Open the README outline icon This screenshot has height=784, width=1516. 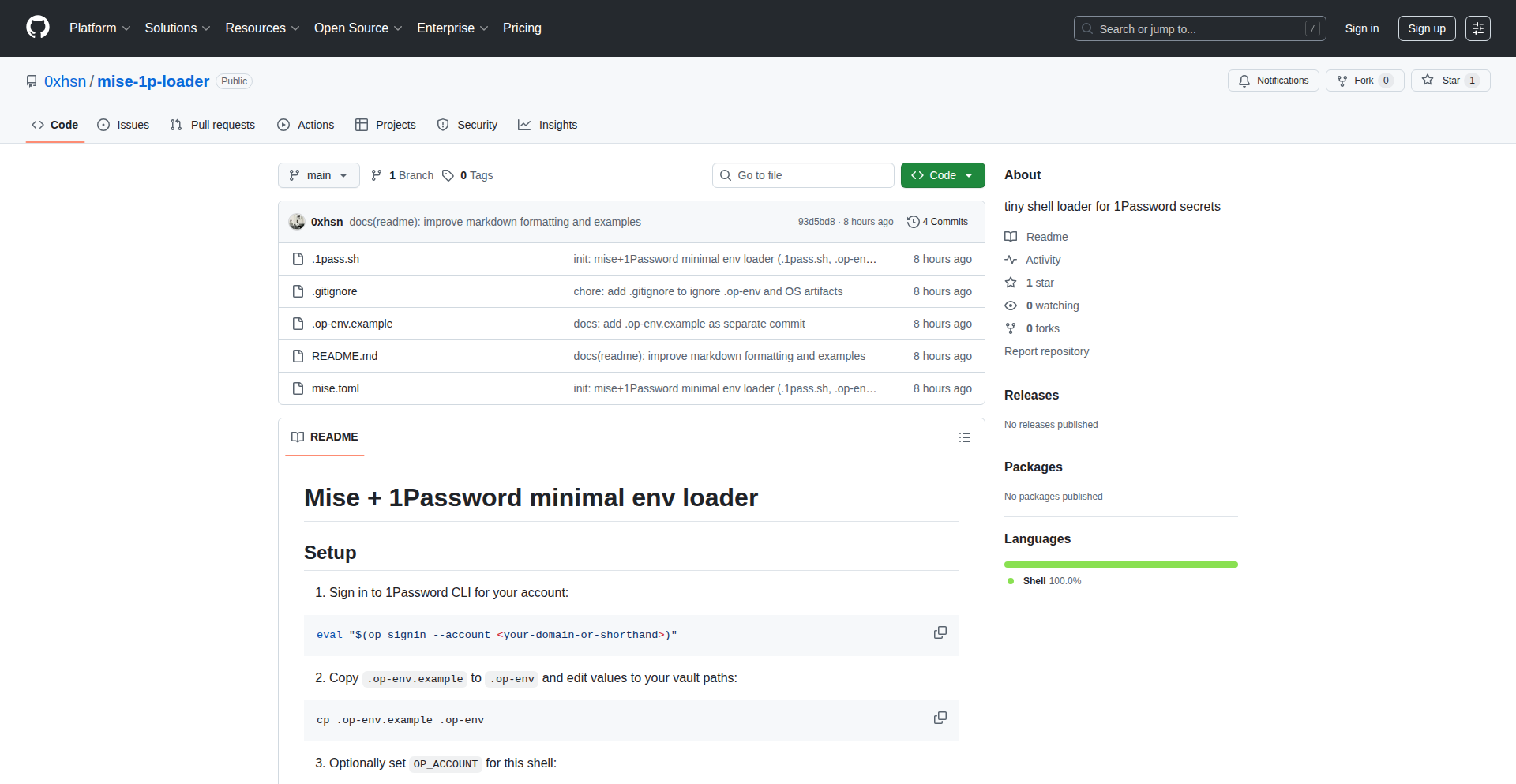point(965,437)
